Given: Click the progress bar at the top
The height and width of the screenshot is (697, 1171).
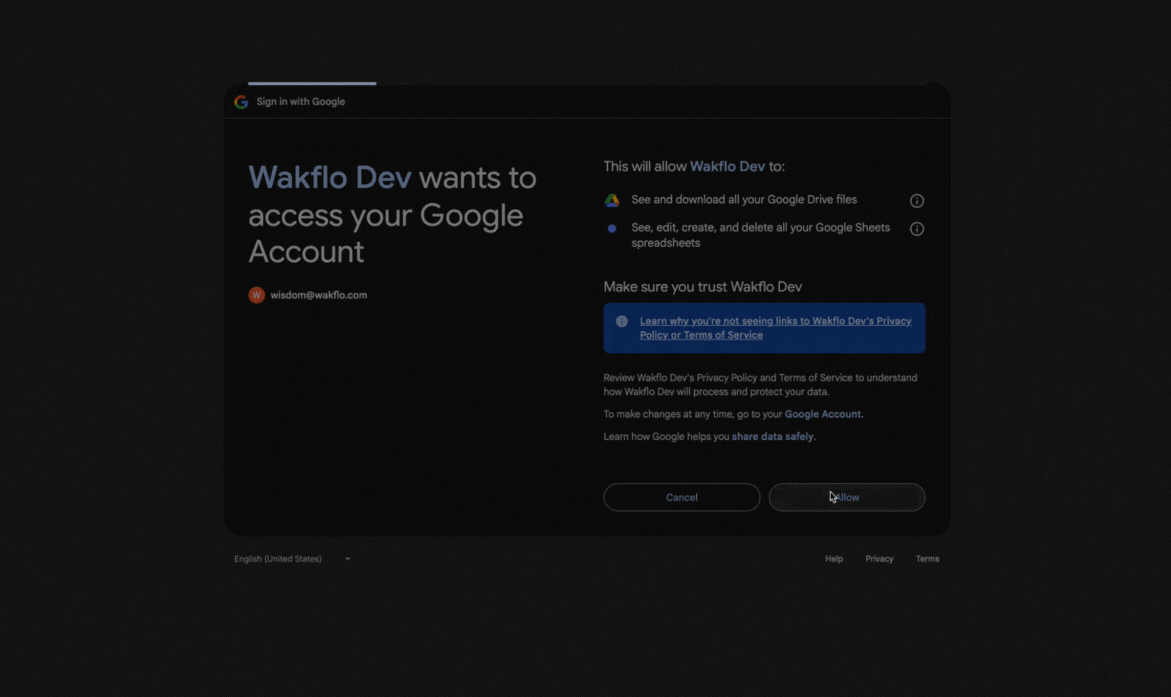Looking at the screenshot, I should (x=311, y=85).
